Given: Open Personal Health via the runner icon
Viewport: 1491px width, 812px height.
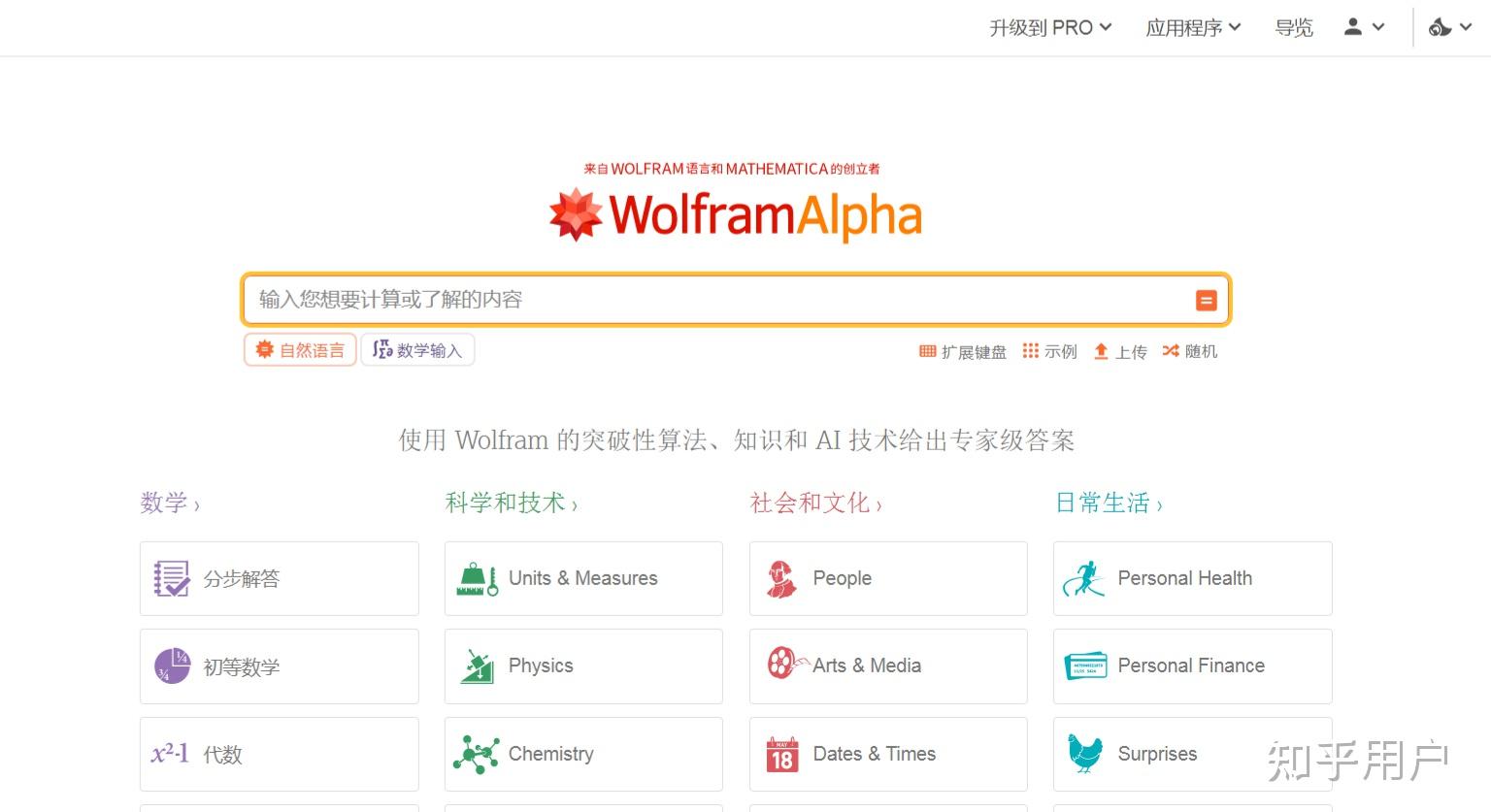Looking at the screenshot, I should [1084, 577].
